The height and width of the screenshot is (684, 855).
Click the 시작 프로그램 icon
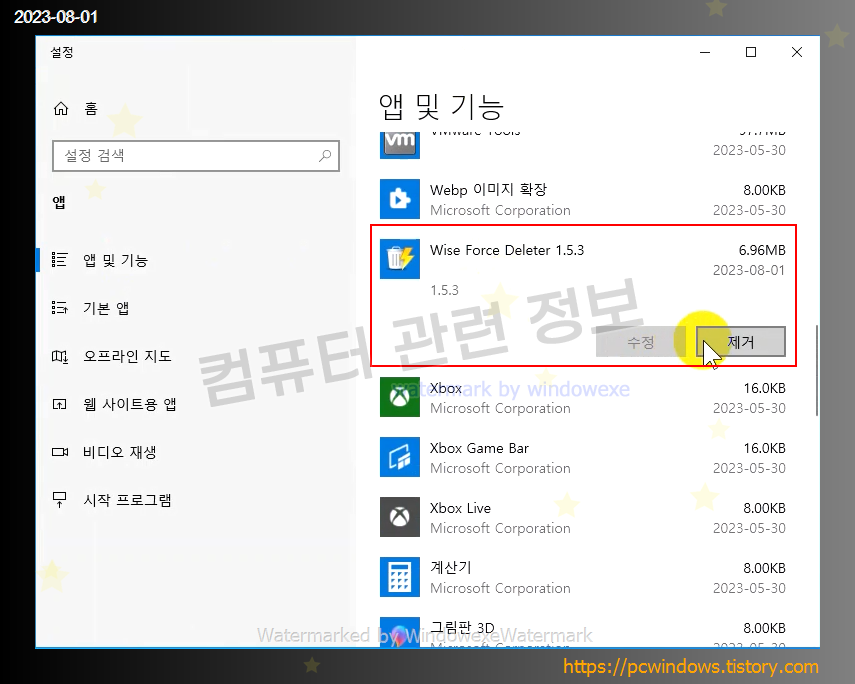[x=59, y=500]
